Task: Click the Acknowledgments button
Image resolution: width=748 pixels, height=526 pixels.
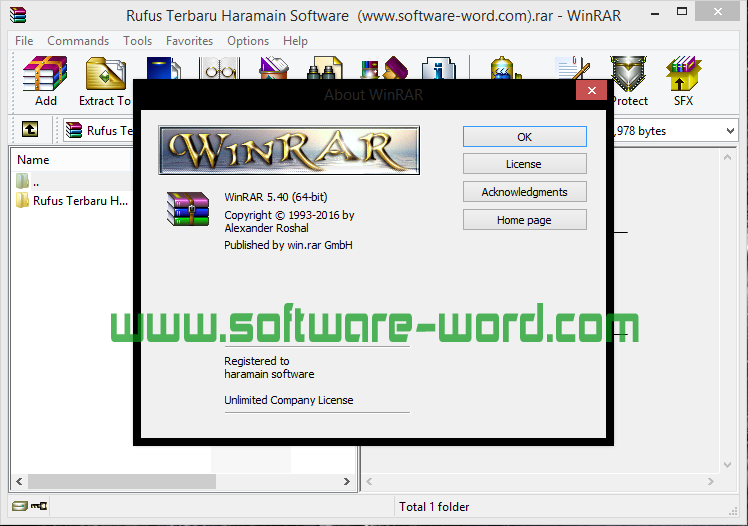Action: click(525, 192)
